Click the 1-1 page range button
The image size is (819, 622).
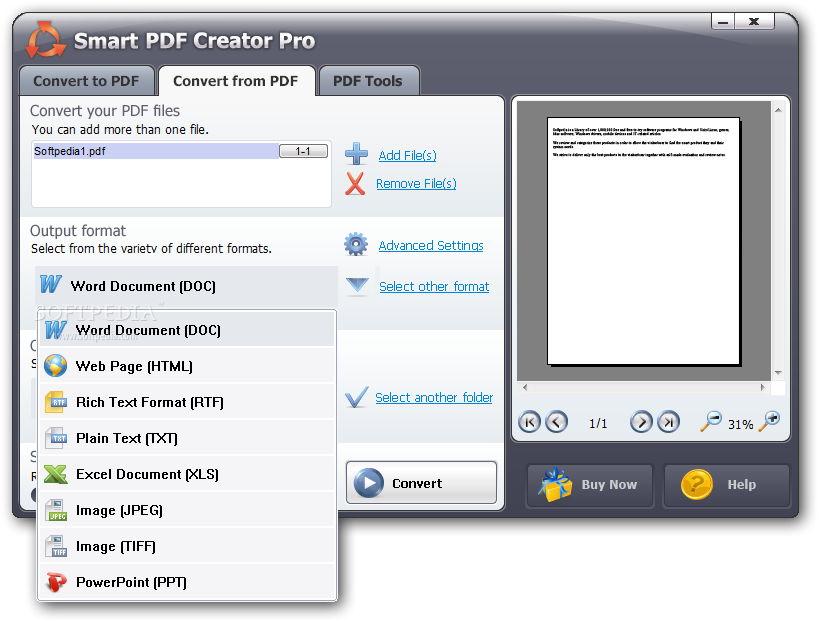coord(303,151)
